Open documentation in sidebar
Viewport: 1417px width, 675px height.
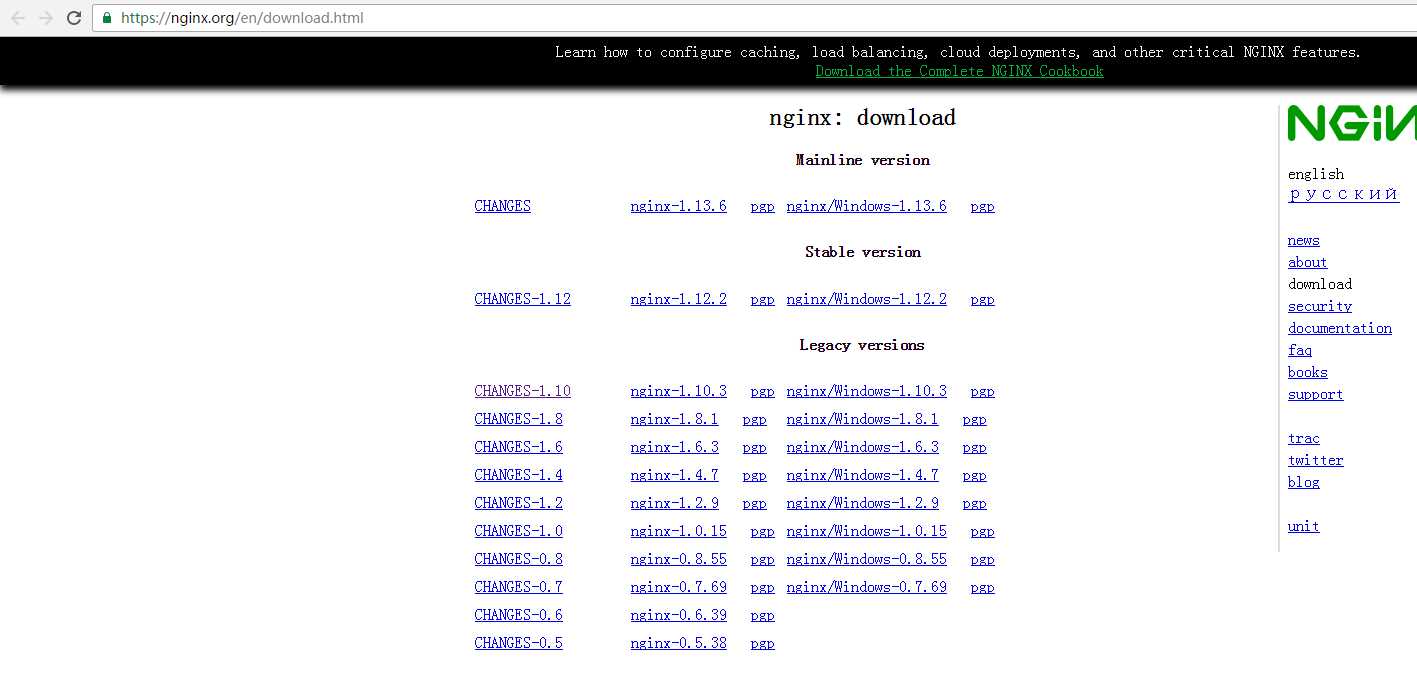(1339, 328)
